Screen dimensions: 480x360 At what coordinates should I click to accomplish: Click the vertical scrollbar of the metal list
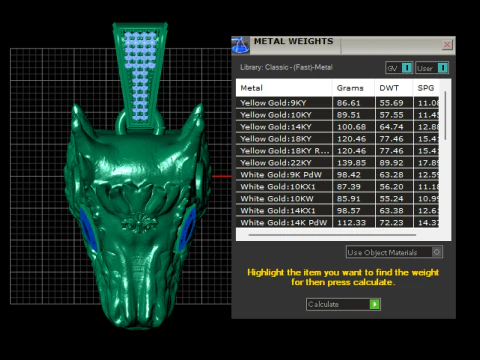[x=445, y=116]
